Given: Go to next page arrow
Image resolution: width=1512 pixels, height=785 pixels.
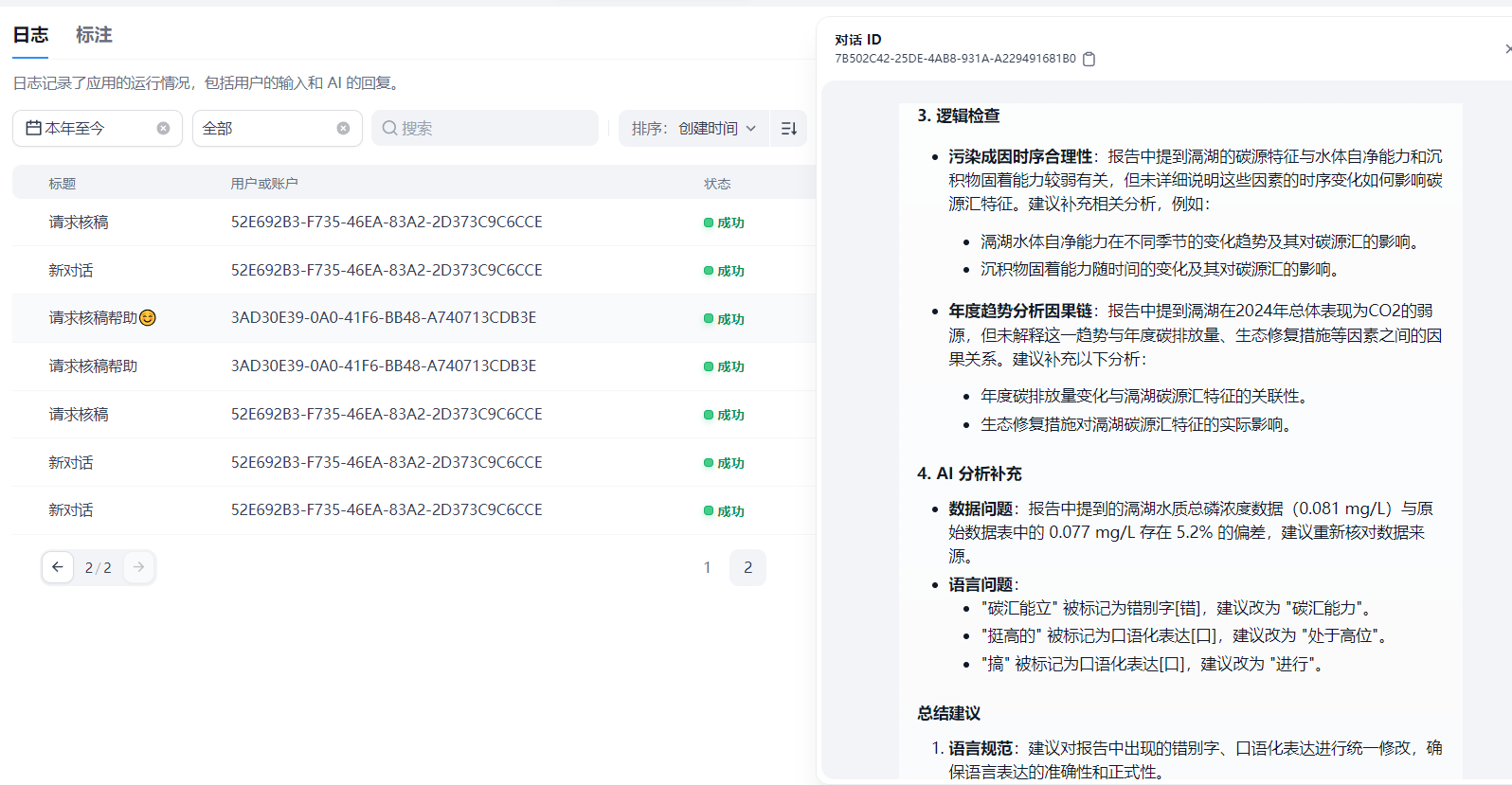Looking at the screenshot, I should 138,566.
